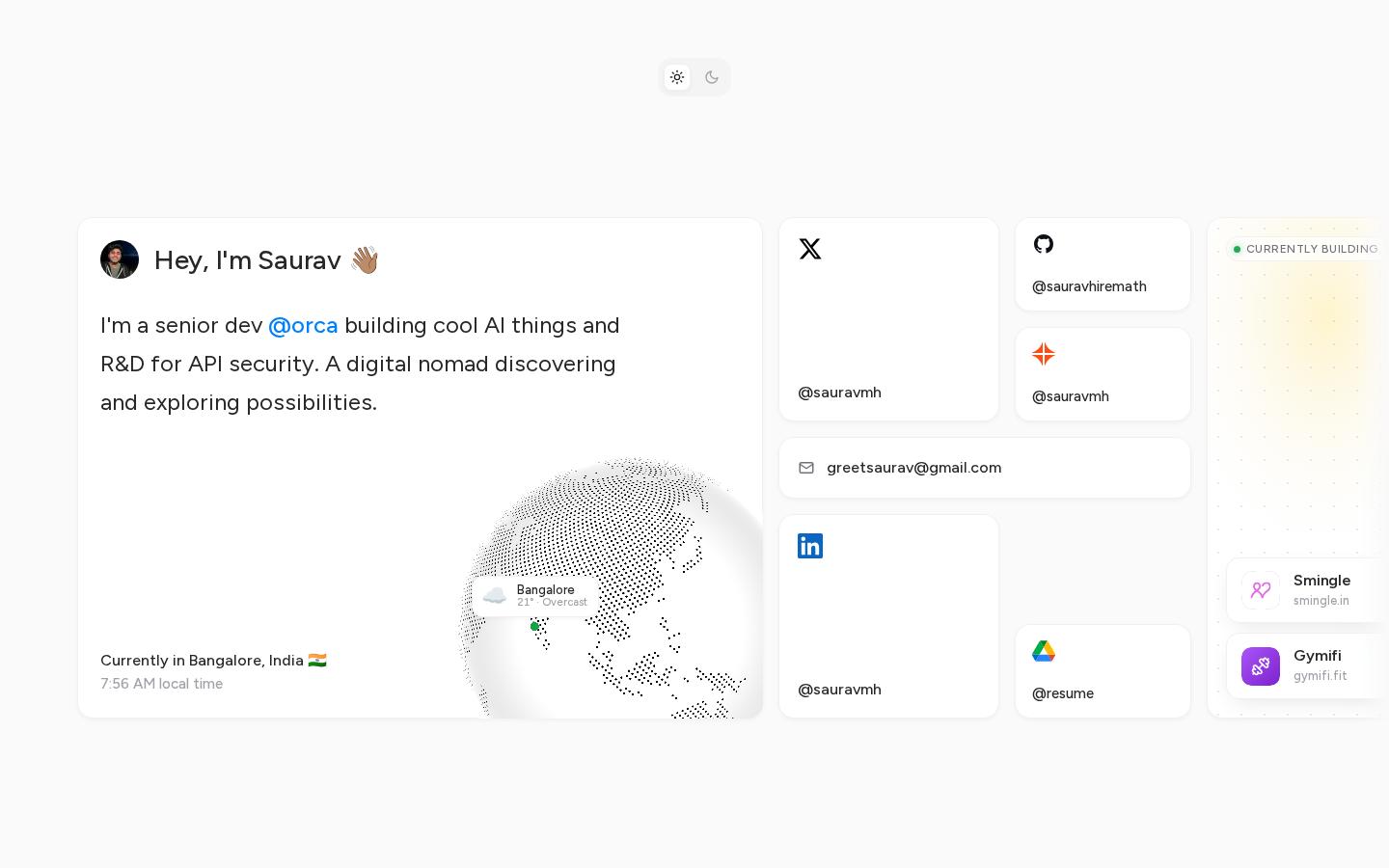
Task: Click @resume label text
Action: pyautogui.click(x=1063, y=693)
